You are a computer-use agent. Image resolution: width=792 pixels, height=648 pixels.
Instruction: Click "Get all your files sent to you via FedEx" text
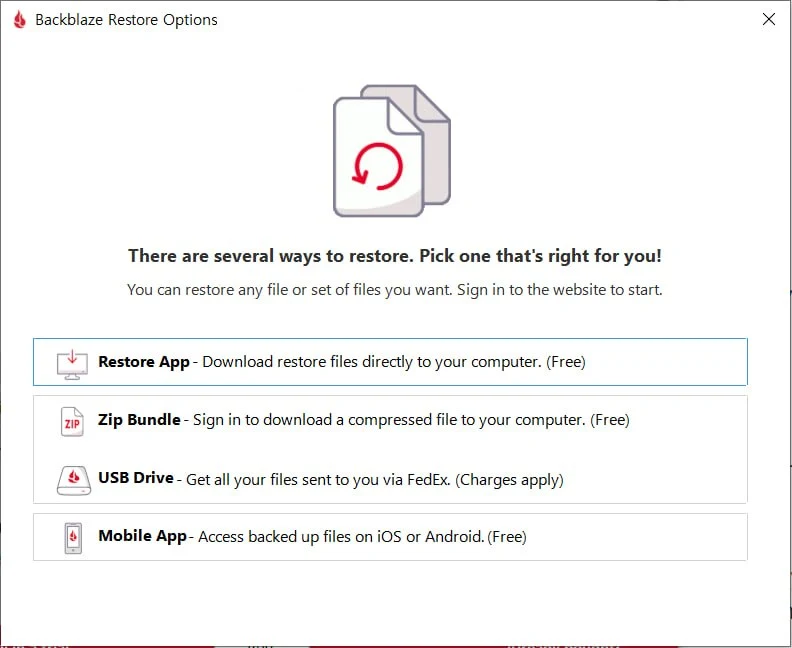[x=318, y=479]
